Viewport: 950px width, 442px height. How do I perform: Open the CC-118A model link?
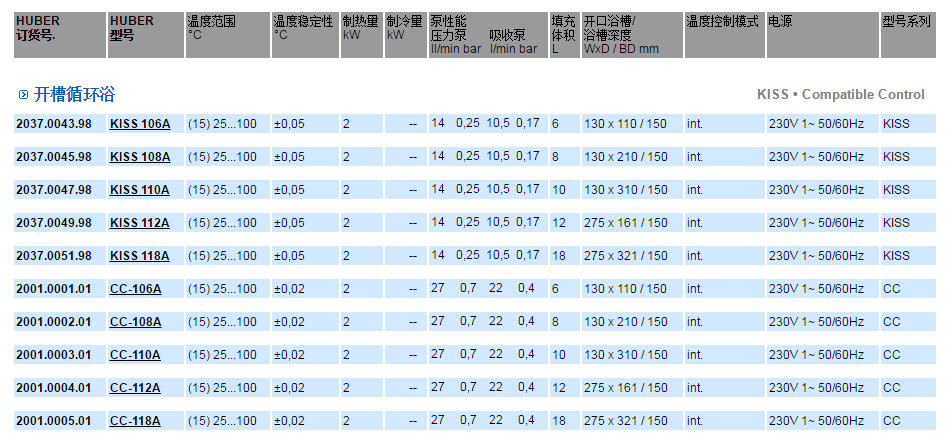(135, 421)
